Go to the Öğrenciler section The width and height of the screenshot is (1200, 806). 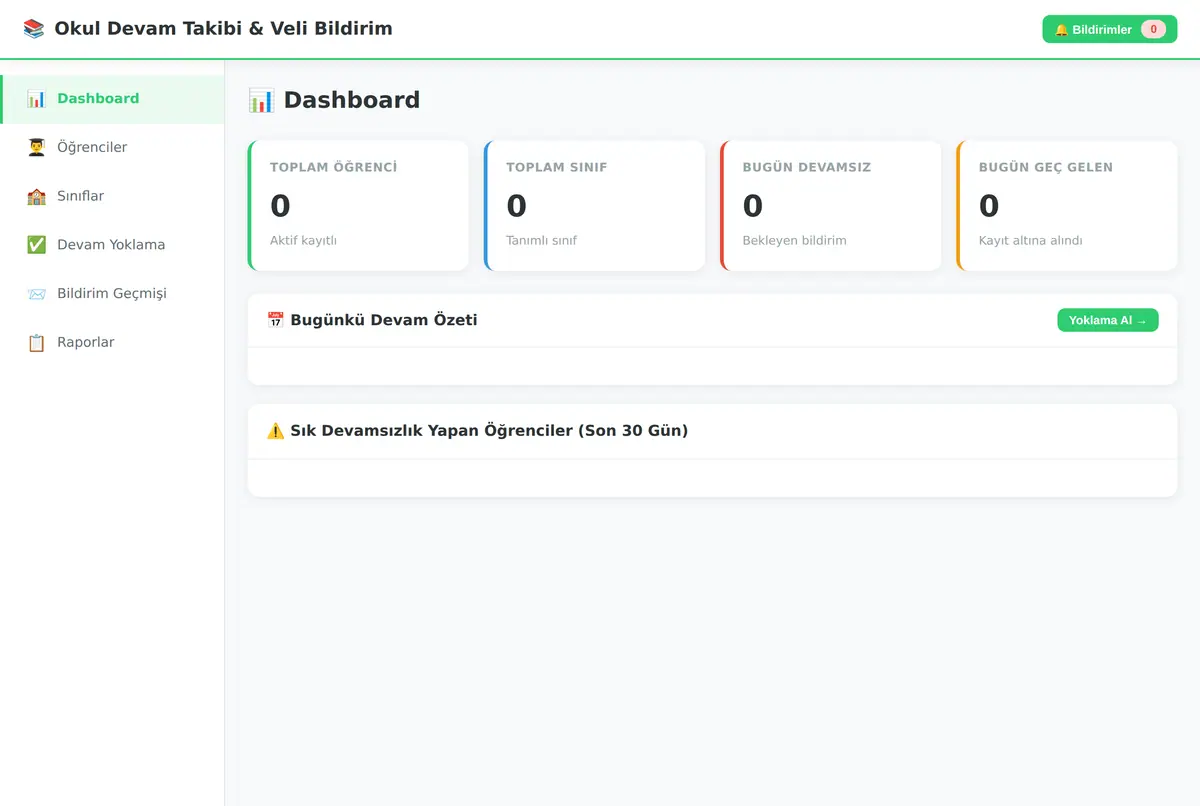(112, 148)
